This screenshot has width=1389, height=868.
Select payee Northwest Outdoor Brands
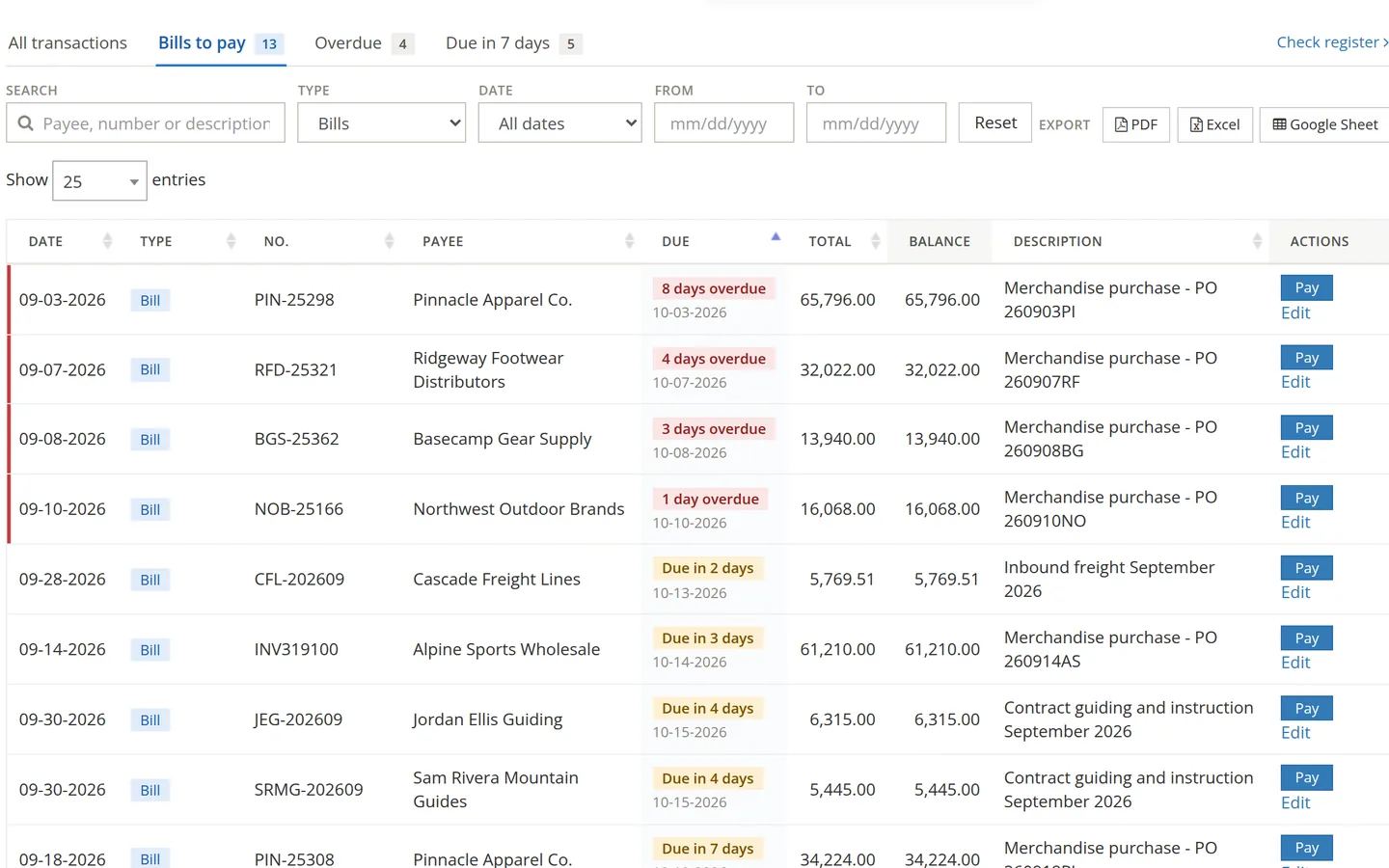pyautogui.click(x=519, y=509)
